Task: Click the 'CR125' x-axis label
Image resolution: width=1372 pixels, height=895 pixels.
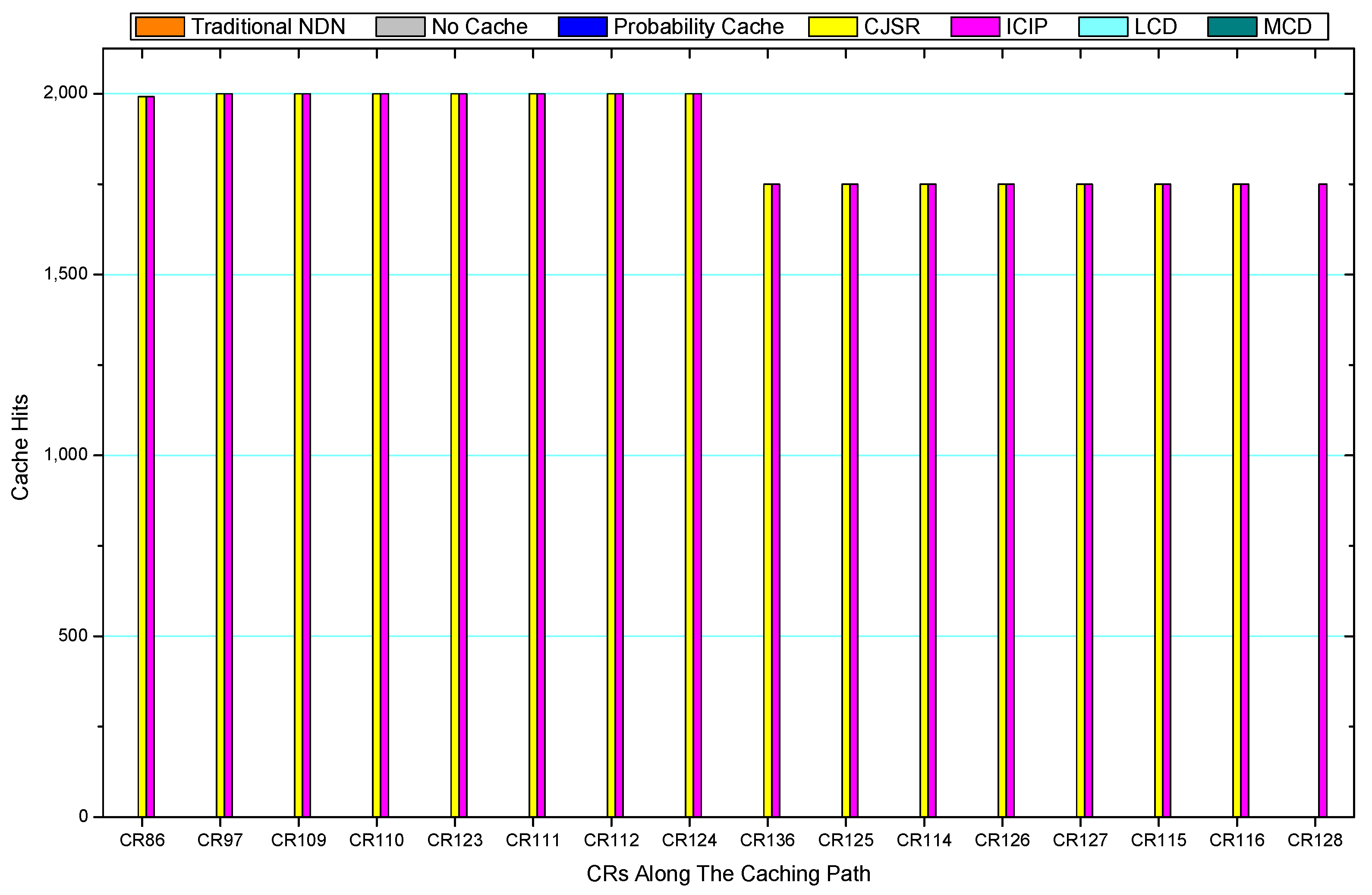Action: tap(846, 840)
